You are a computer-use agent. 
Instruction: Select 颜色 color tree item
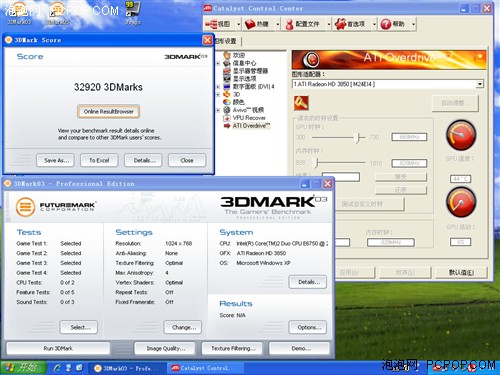click(238, 102)
